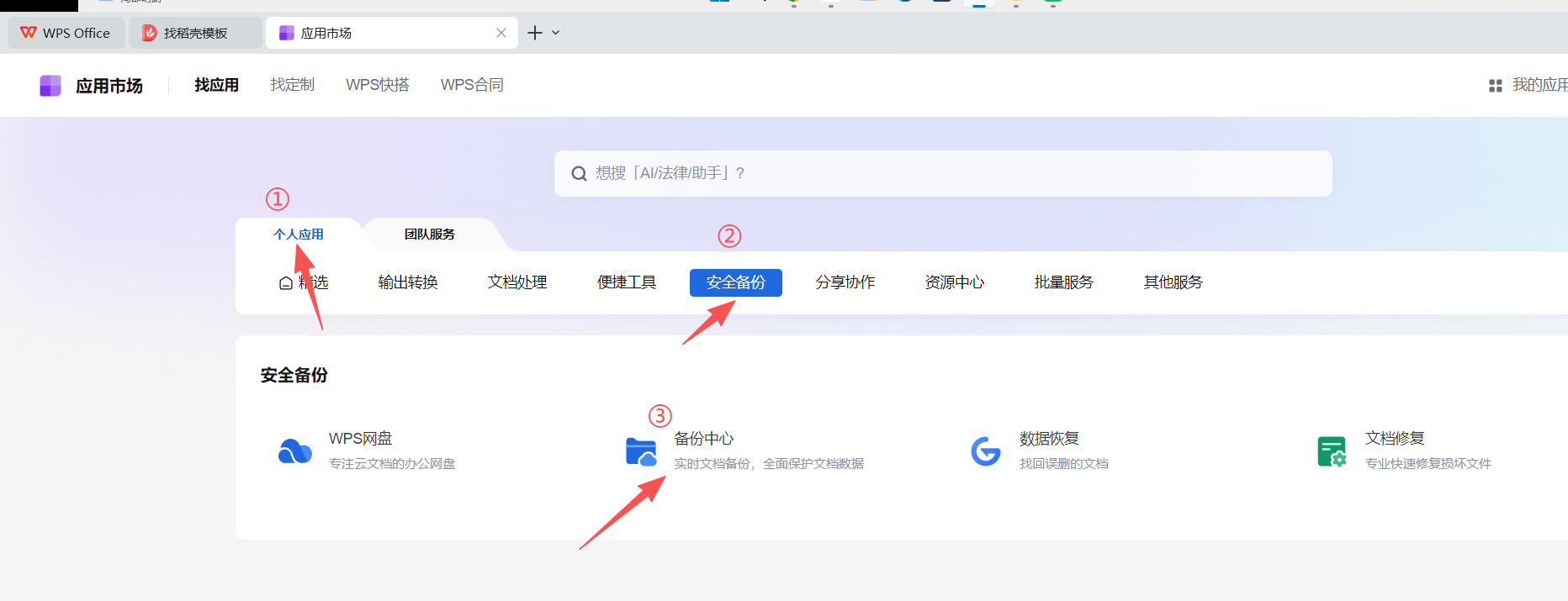Click the 找回误删的文档 description
The width and height of the screenshot is (1568, 601).
(x=1064, y=464)
